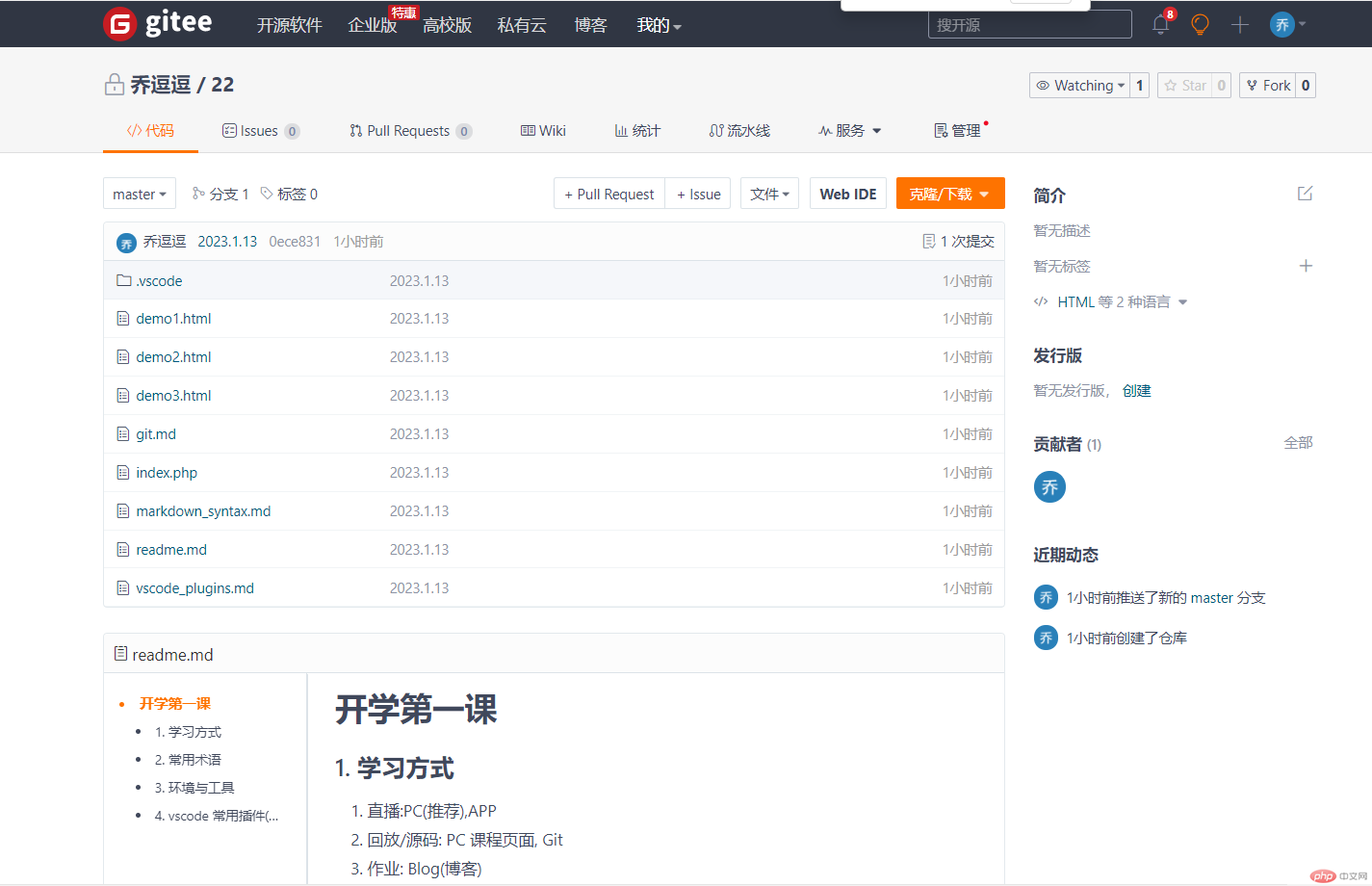1372x886 pixels.
Task: Open demo2.html file
Action: [173, 357]
